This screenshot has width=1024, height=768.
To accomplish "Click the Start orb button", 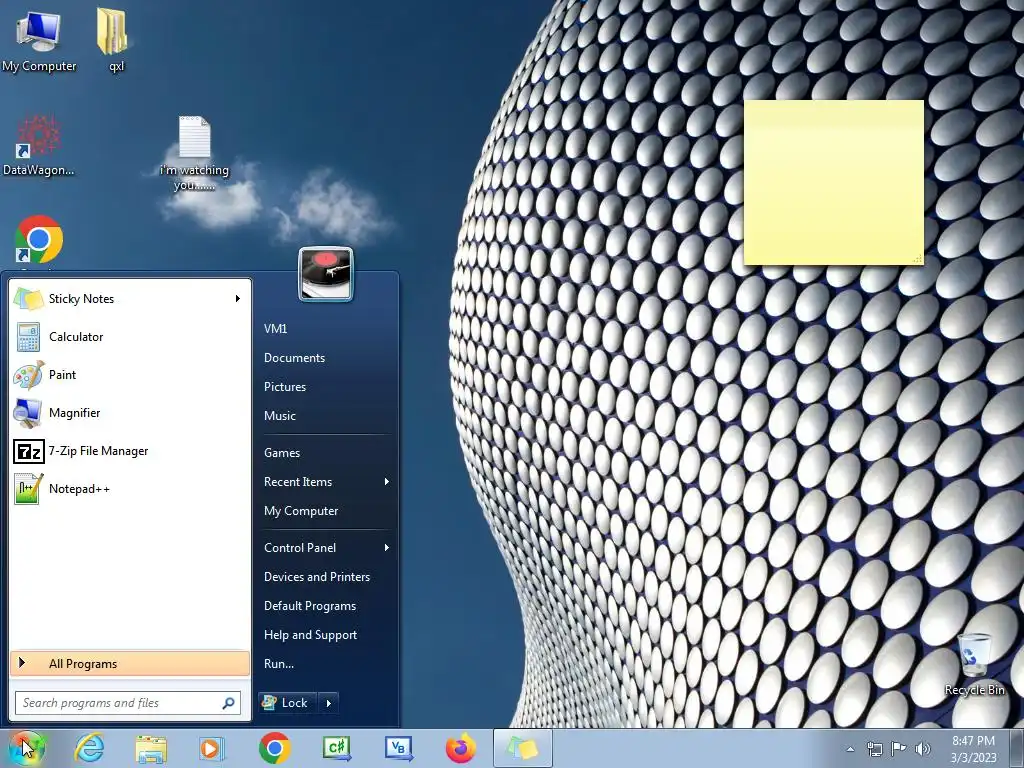I will [x=25, y=748].
